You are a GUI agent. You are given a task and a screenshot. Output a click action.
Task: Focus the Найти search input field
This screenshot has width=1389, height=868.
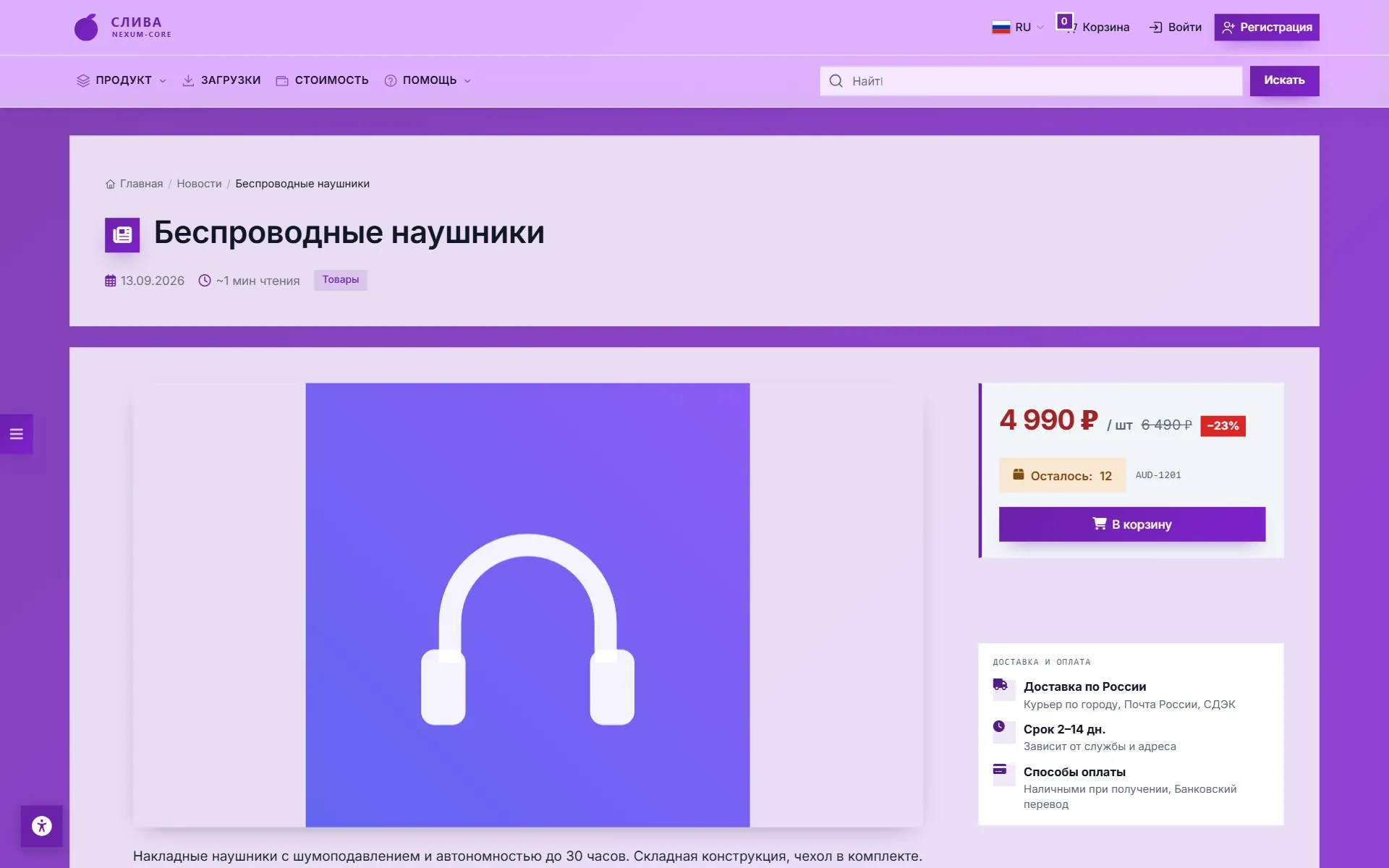(x=1031, y=81)
